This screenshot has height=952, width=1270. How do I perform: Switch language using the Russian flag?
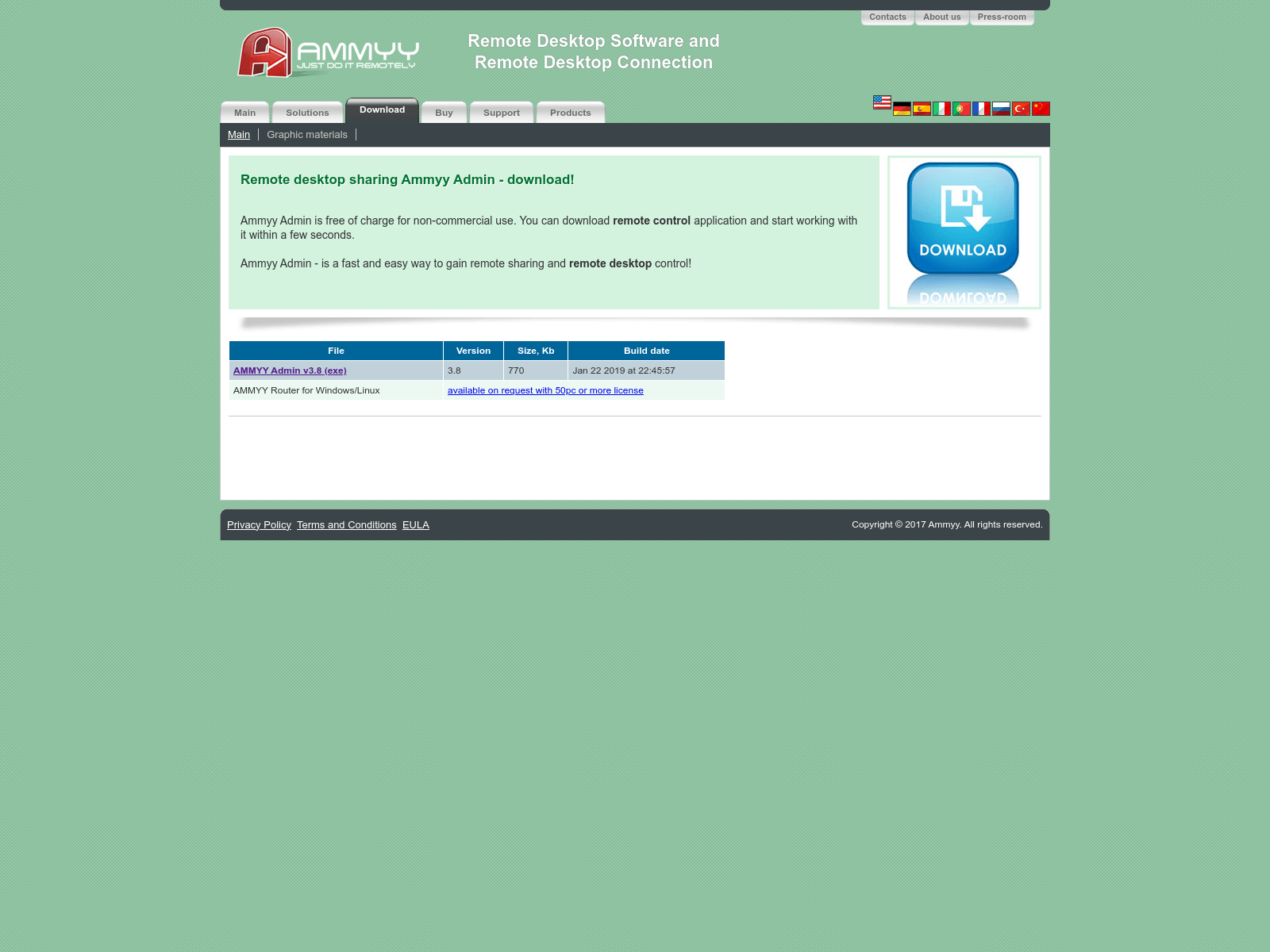point(1001,109)
